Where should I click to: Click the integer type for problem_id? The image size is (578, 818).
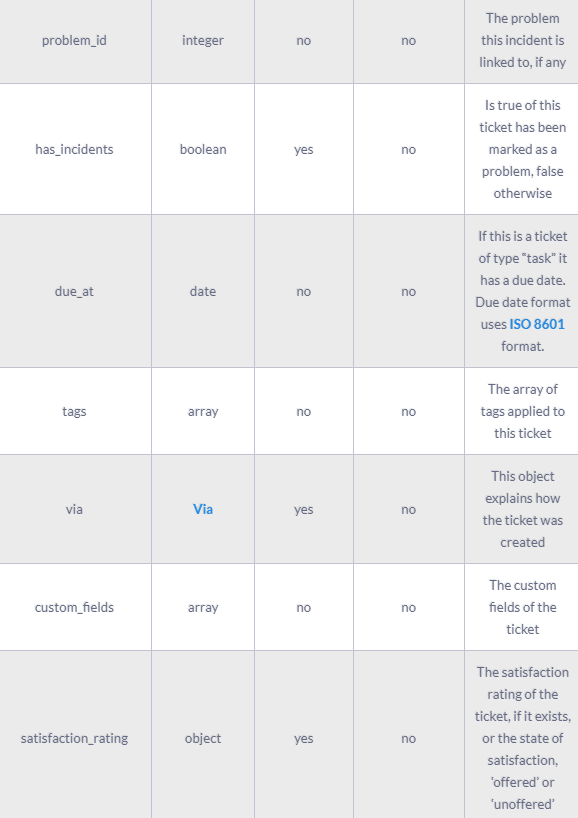[x=203, y=40]
